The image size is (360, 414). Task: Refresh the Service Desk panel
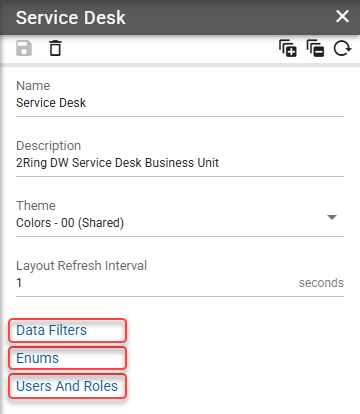[342, 49]
